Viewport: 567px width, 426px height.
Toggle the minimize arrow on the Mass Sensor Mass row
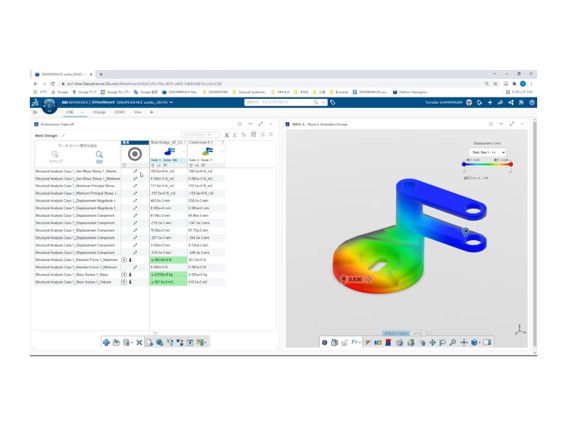coord(131,274)
